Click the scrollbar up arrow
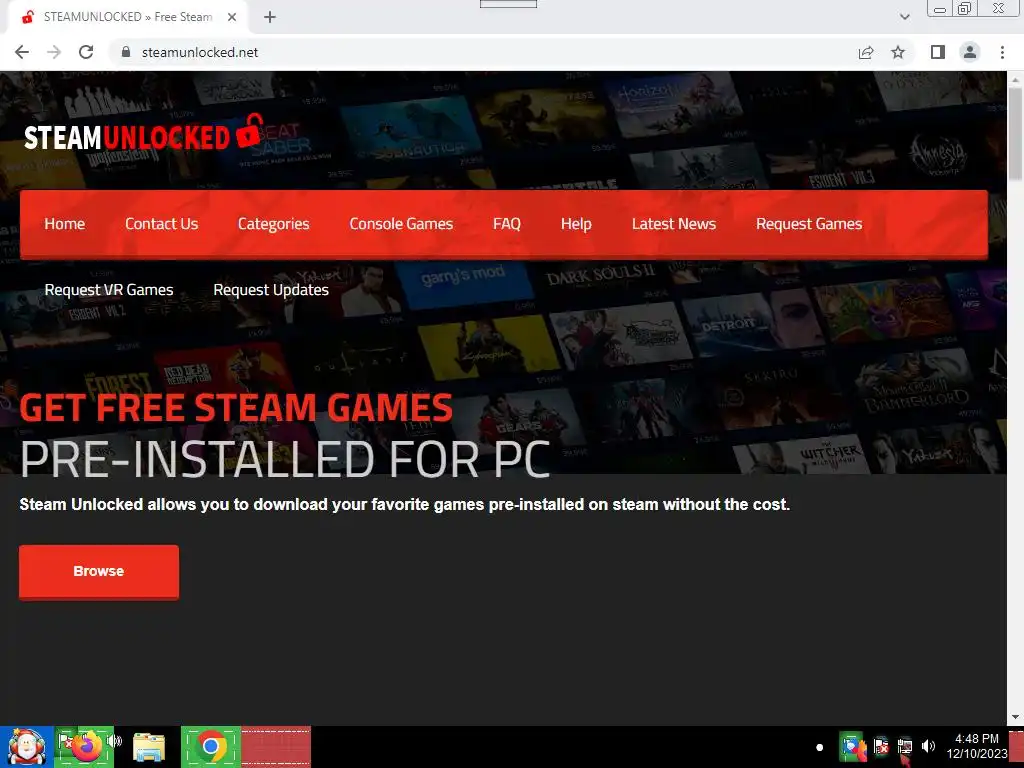This screenshot has height=768, width=1024. click(x=1015, y=79)
